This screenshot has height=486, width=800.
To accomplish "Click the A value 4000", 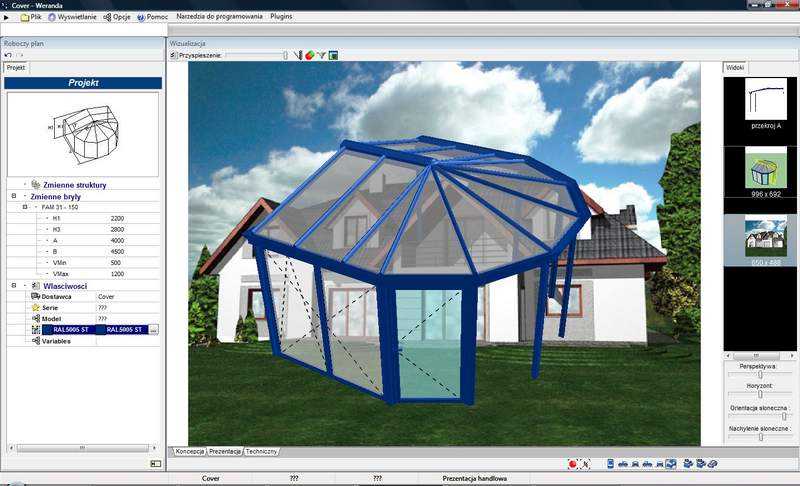I will (117, 241).
